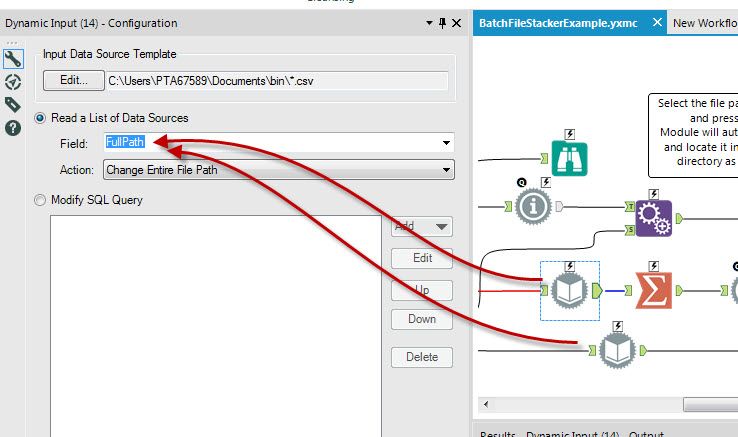Click the Down button
This screenshot has width=738, height=437.
coord(422,319)
